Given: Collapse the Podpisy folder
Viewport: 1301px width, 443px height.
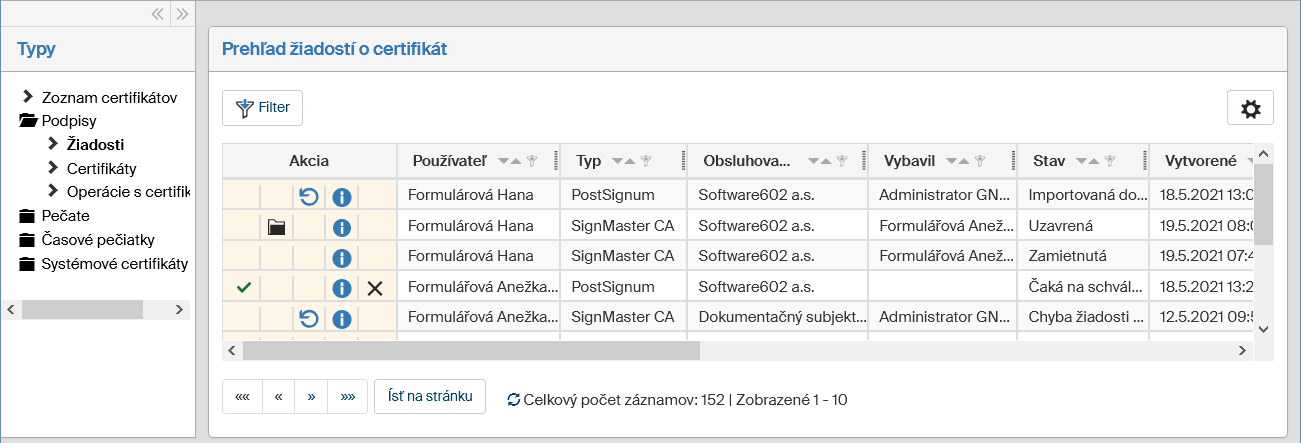Looking at the screenshot, I should tap(28, 120).
